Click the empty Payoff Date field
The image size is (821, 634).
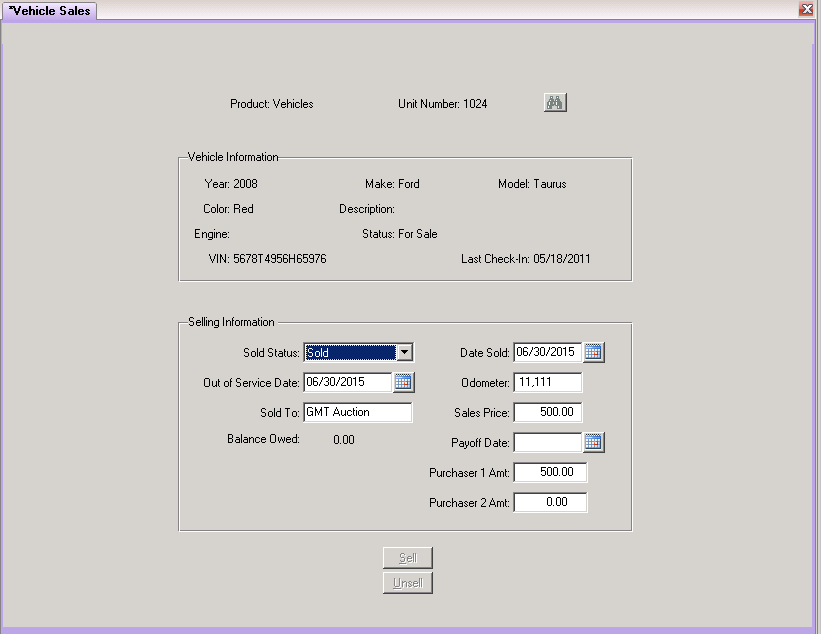click(548, 442)
